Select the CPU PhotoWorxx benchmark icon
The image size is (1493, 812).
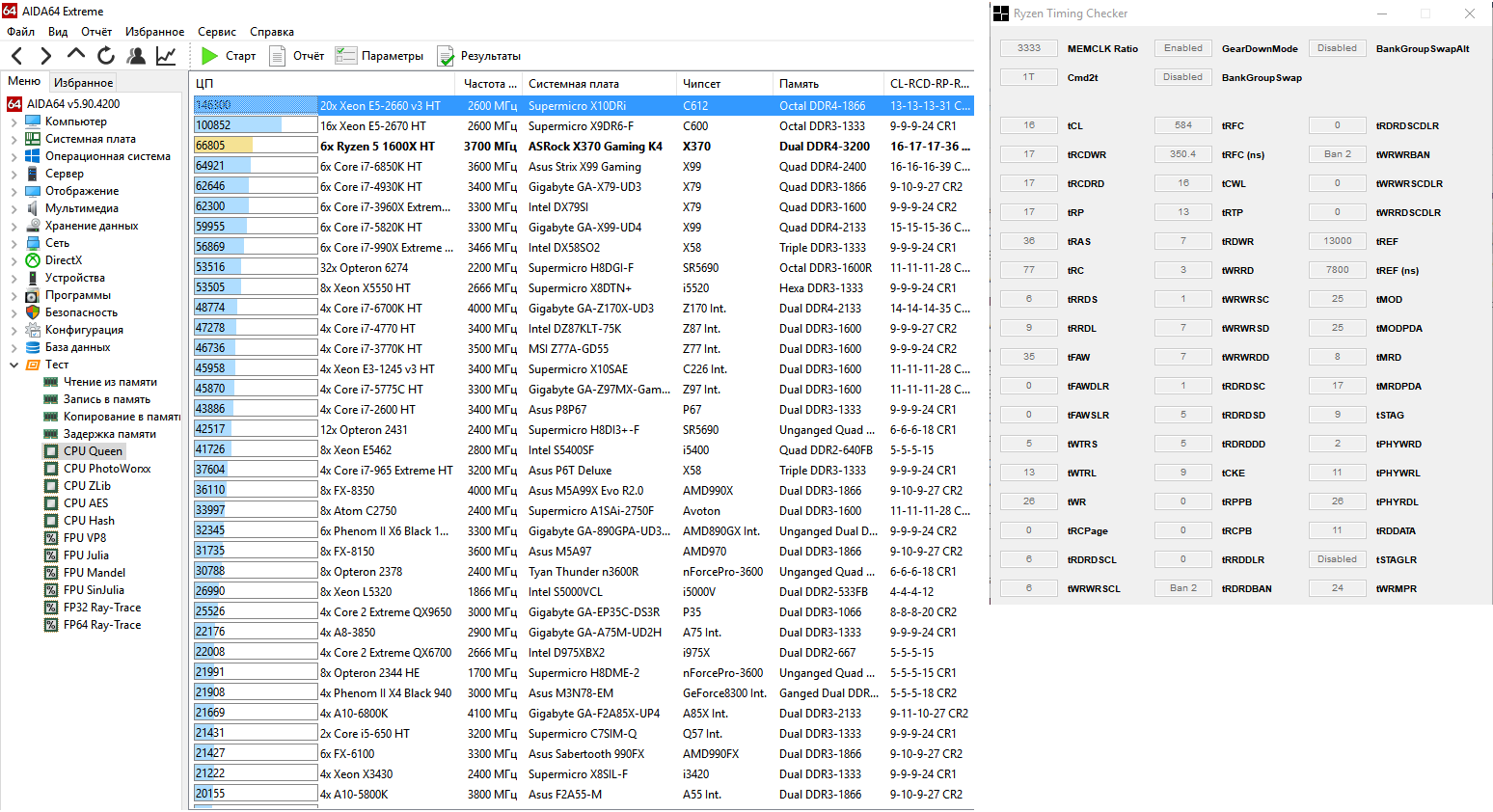[x=51, y=469]
